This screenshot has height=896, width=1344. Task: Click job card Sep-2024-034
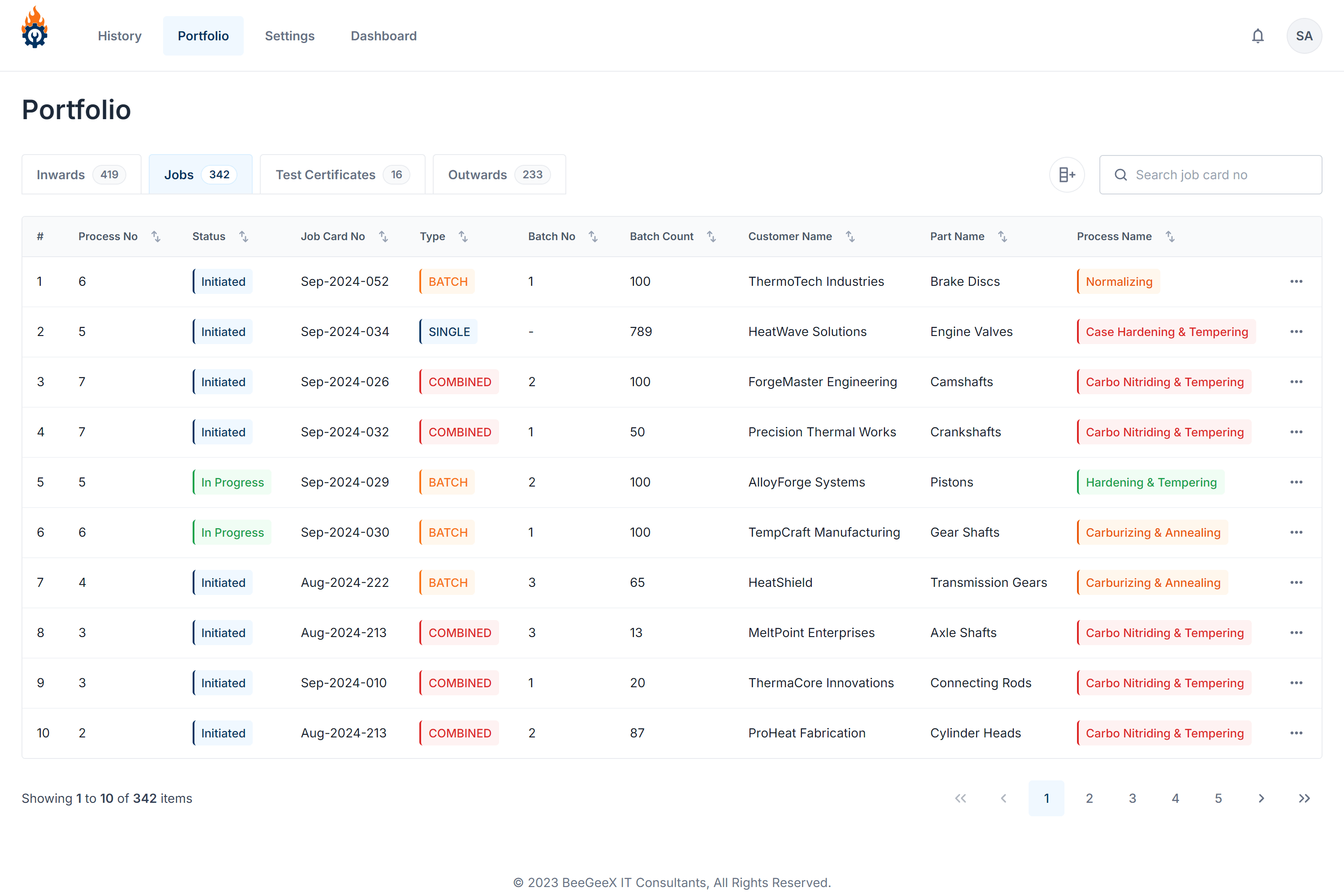[x=345, y=332]
